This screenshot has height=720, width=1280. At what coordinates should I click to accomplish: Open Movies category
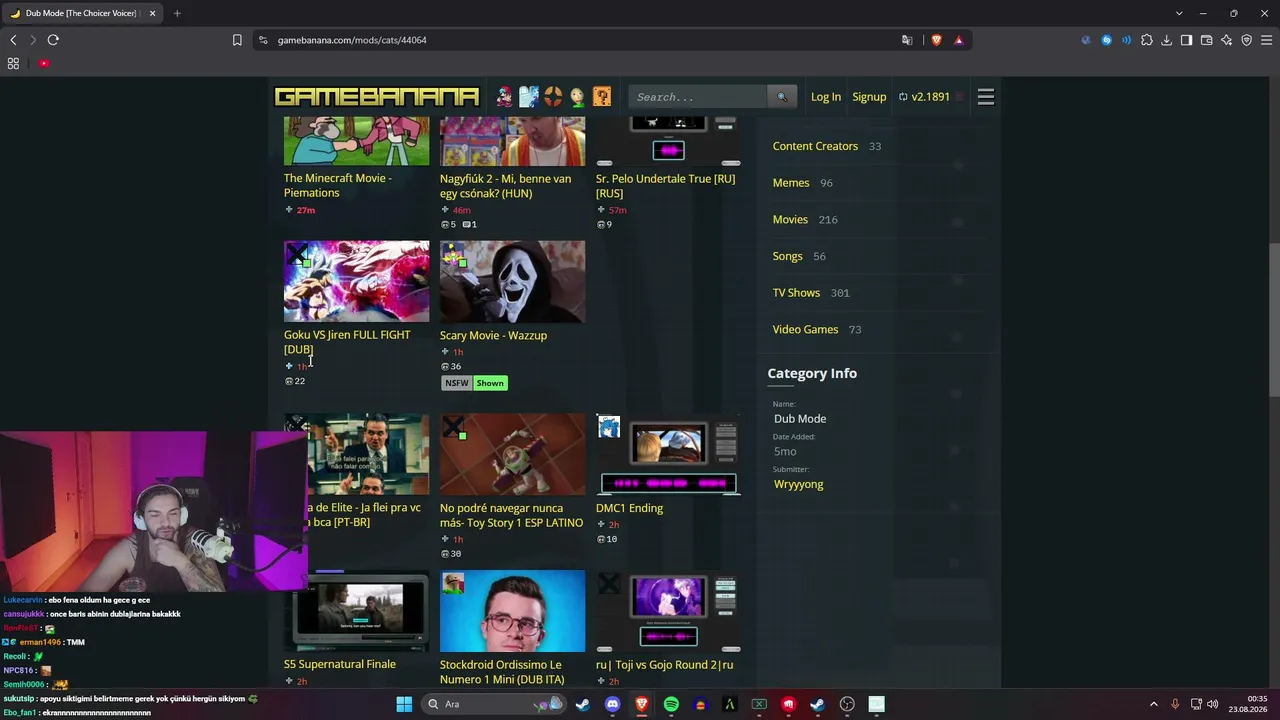(790, 220)
